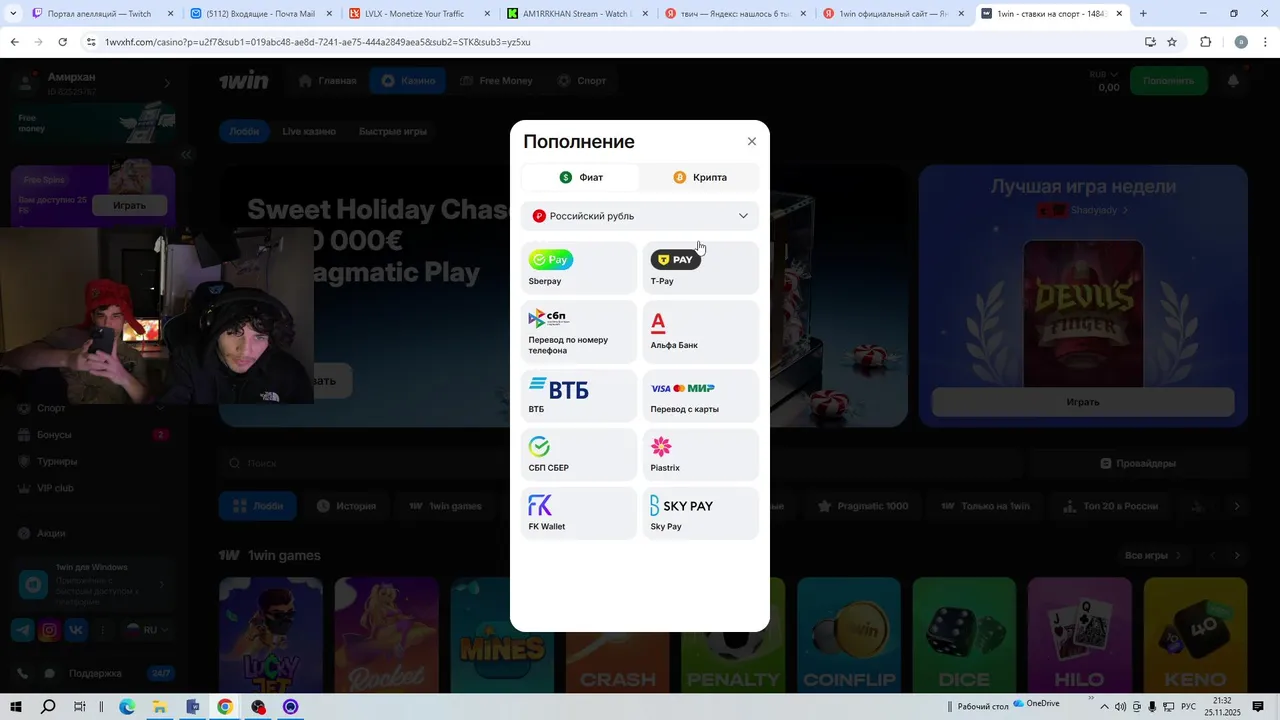The image size is (1280, 720).
Task: Select Перевод с карты Visa/Mir option
Action: click(x=701, y=396)
